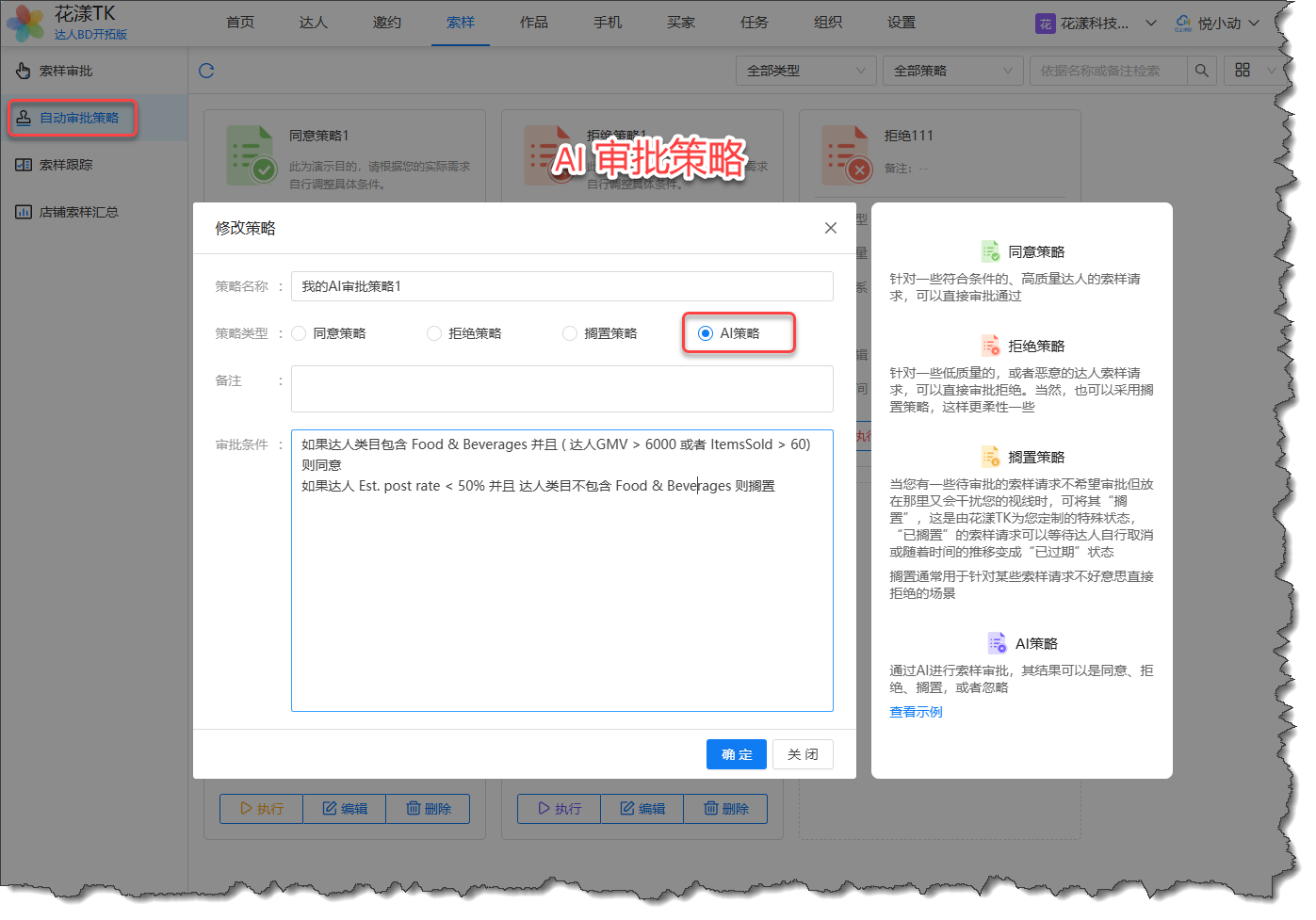Open the 查看示例 link
1316x920 pixels.
pyautogui.click(x=916, y=712)
